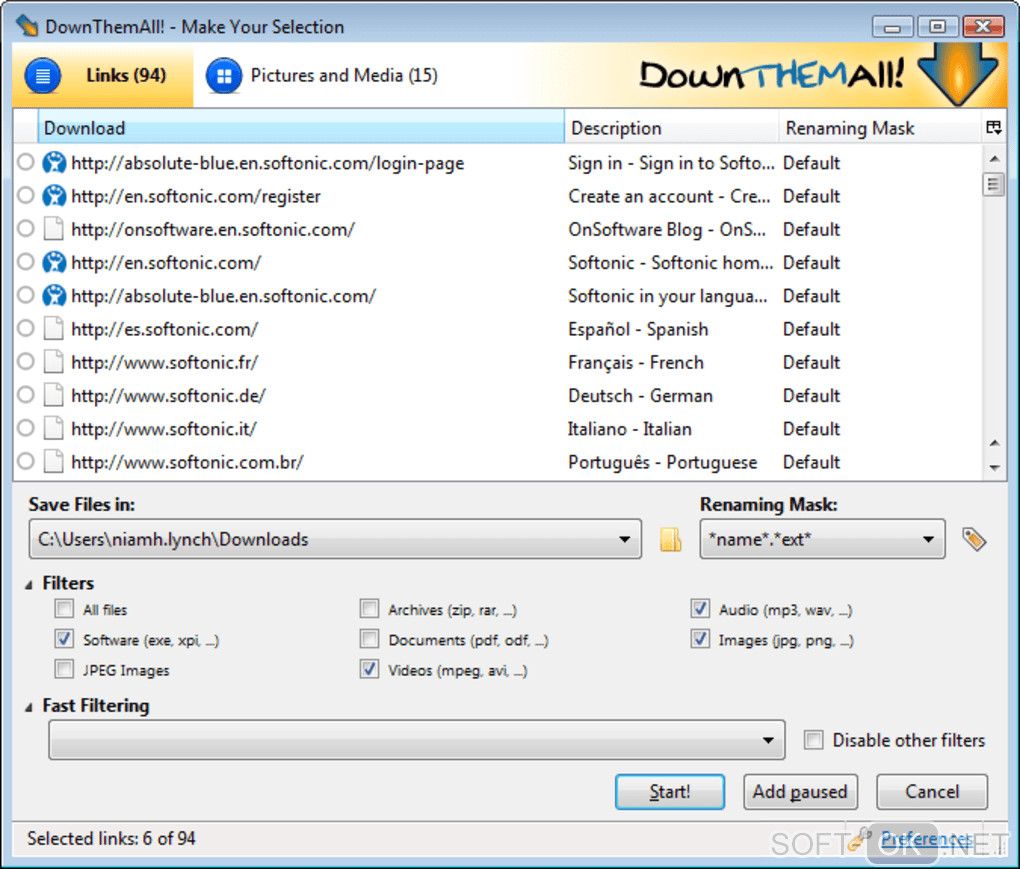Enable the Archives (zip, rar) filter
Viewport: 1020px width, 869px height.
pyautogui.click(x=369, y=609)
